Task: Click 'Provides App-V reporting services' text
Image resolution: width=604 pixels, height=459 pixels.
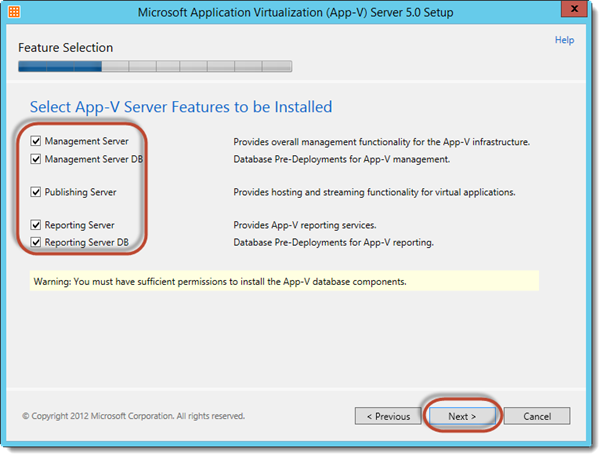Action: pos(305,225)
